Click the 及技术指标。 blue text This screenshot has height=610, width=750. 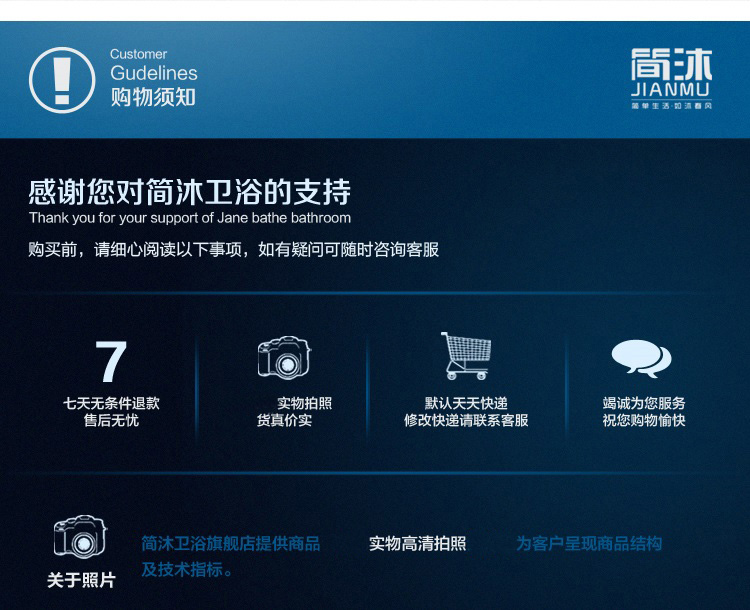[x=187, y=569]
